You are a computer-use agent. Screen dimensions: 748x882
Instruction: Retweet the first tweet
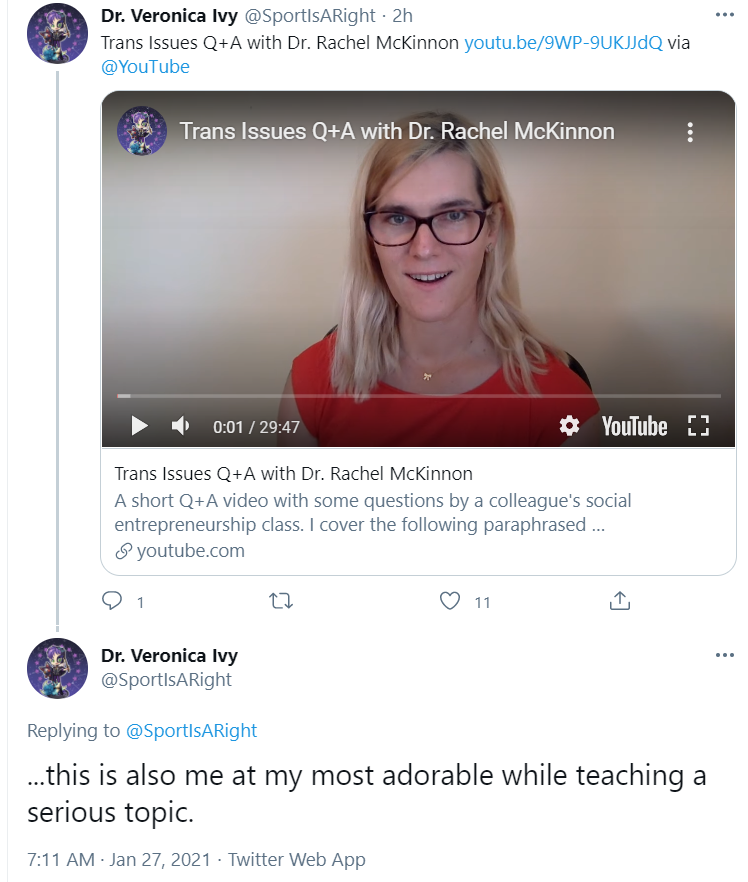281,601
